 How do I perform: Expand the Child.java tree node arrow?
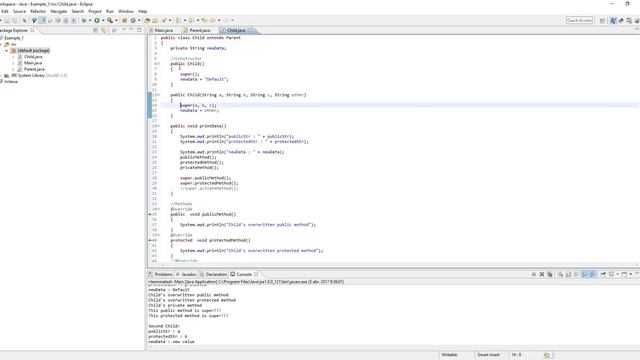(13, 57)
